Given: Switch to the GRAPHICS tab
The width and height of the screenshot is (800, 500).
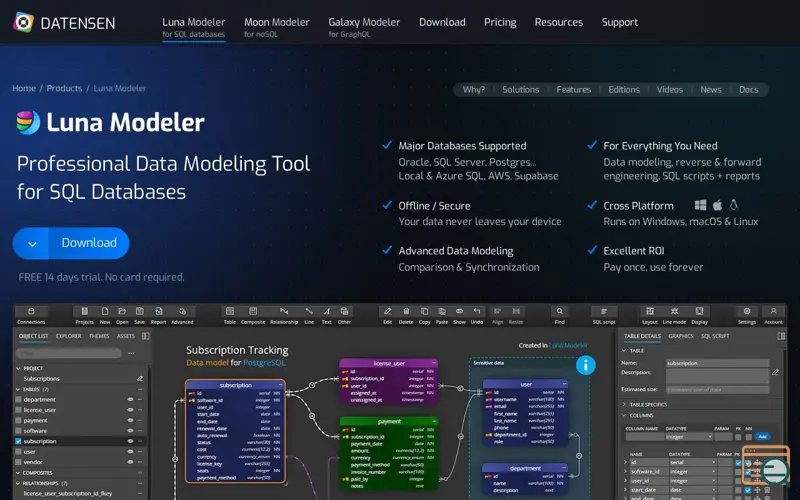Looking at the screenshot, I should tap(681, 336).
